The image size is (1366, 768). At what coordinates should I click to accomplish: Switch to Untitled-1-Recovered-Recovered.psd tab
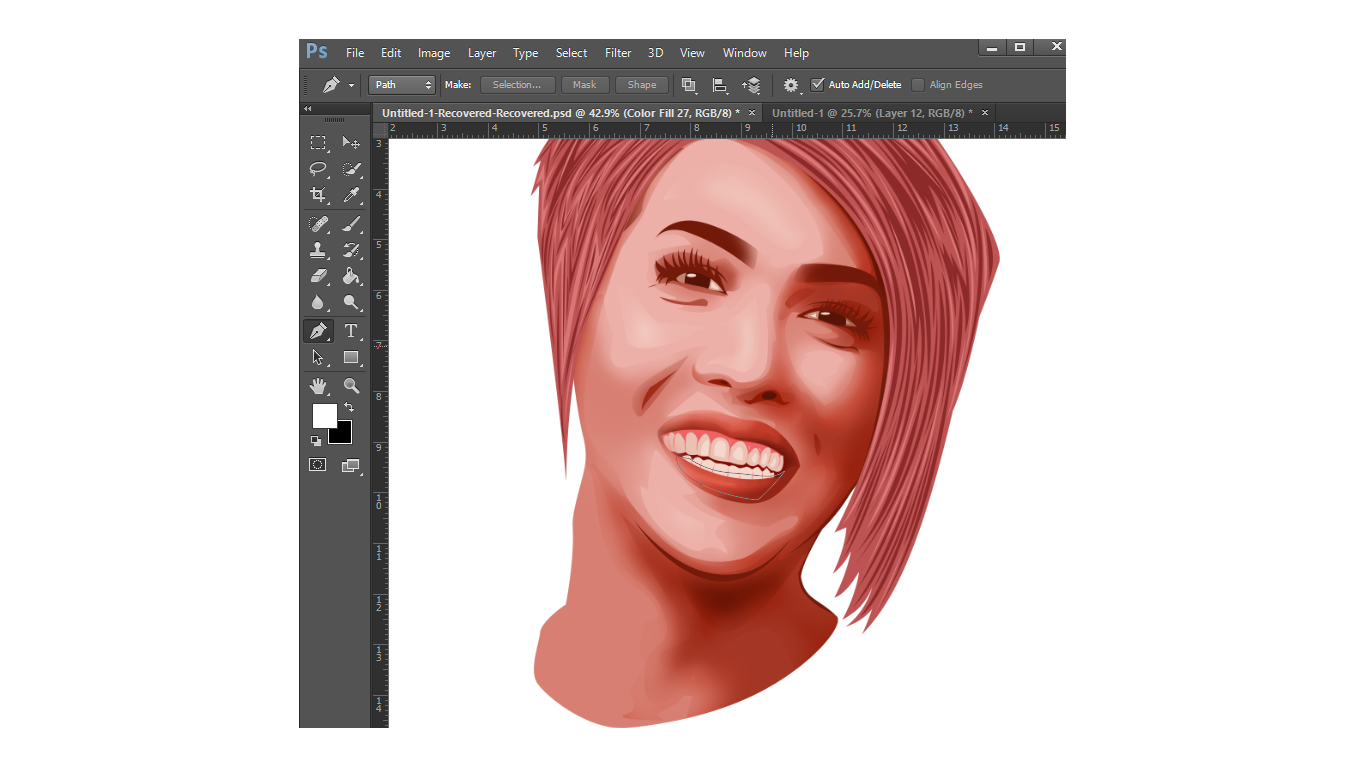560,113
